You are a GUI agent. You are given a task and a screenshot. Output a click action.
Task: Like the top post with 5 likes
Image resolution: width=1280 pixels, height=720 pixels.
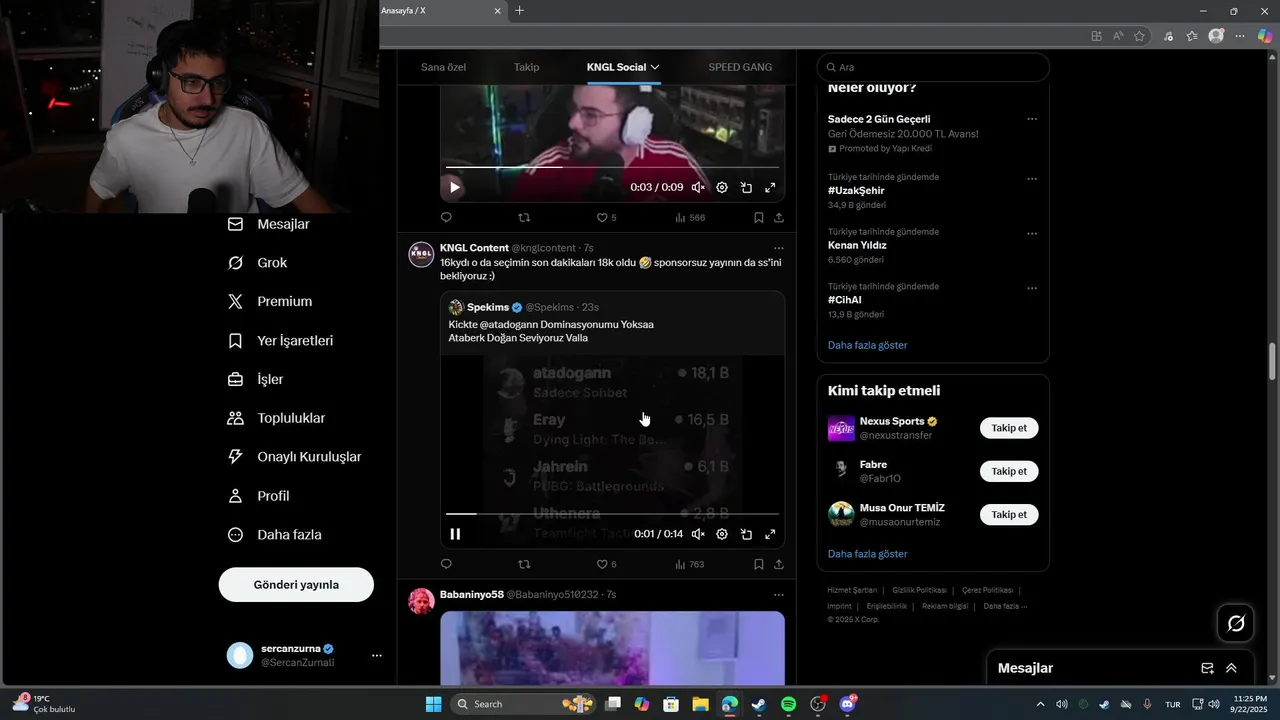tap(606, 217)
